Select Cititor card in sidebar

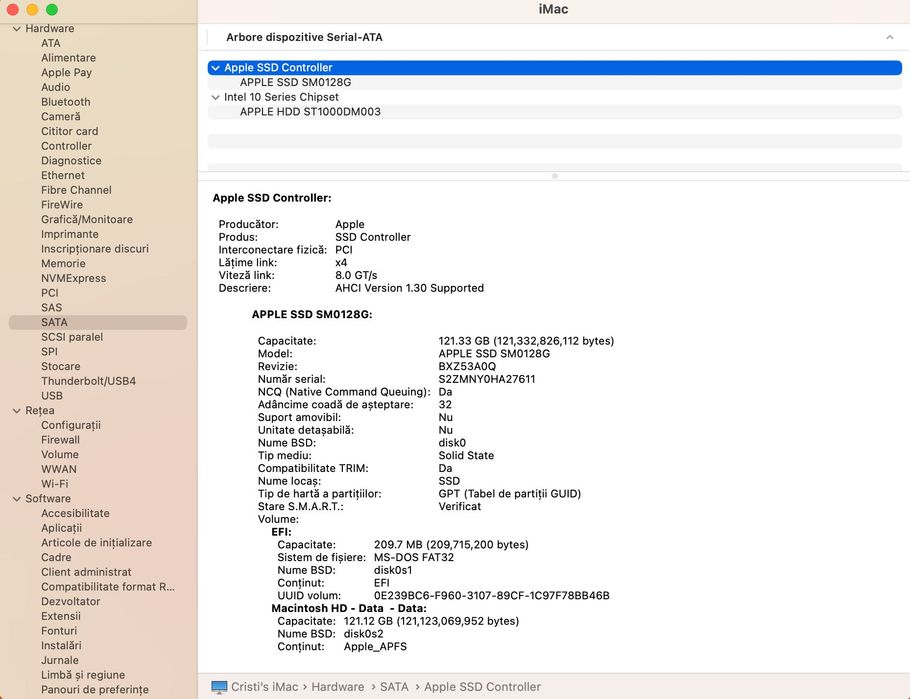point(70,131)
